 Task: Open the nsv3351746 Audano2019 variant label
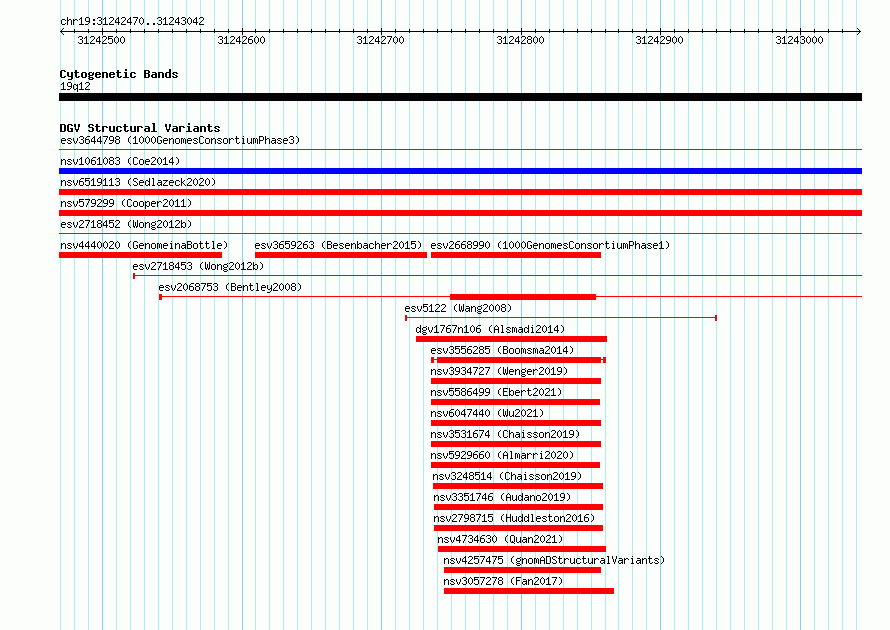[502, 497]
